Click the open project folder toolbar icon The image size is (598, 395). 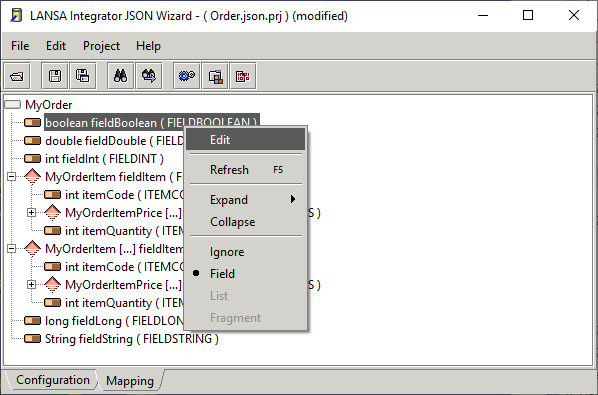point(17,76)
